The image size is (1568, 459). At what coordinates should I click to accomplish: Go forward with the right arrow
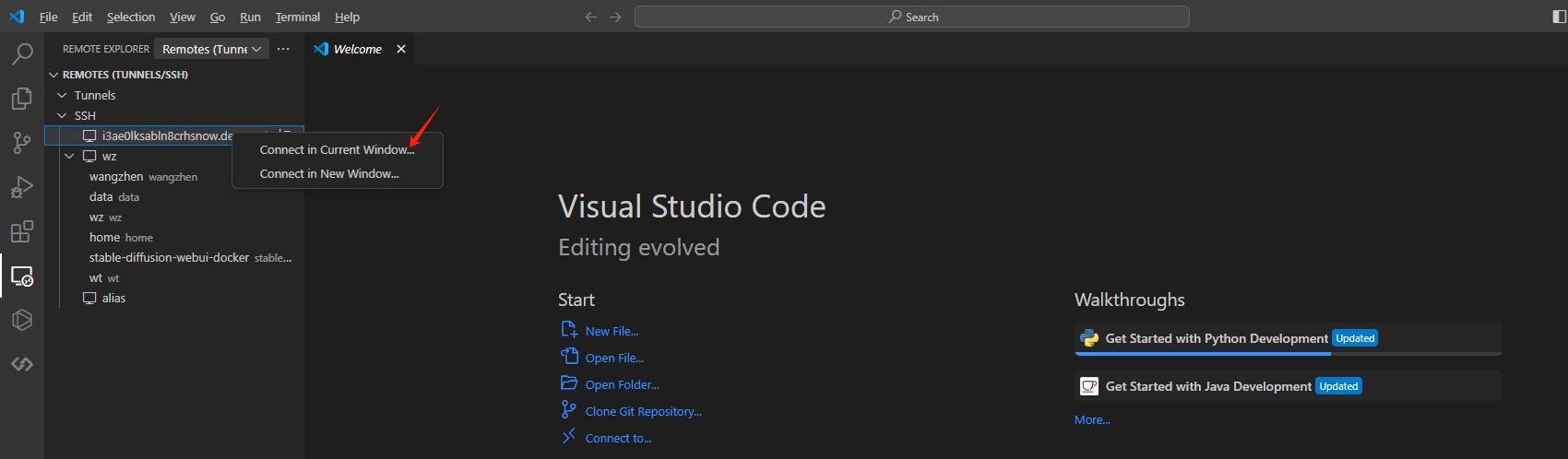pyautogui.click(x=615, y=17)
